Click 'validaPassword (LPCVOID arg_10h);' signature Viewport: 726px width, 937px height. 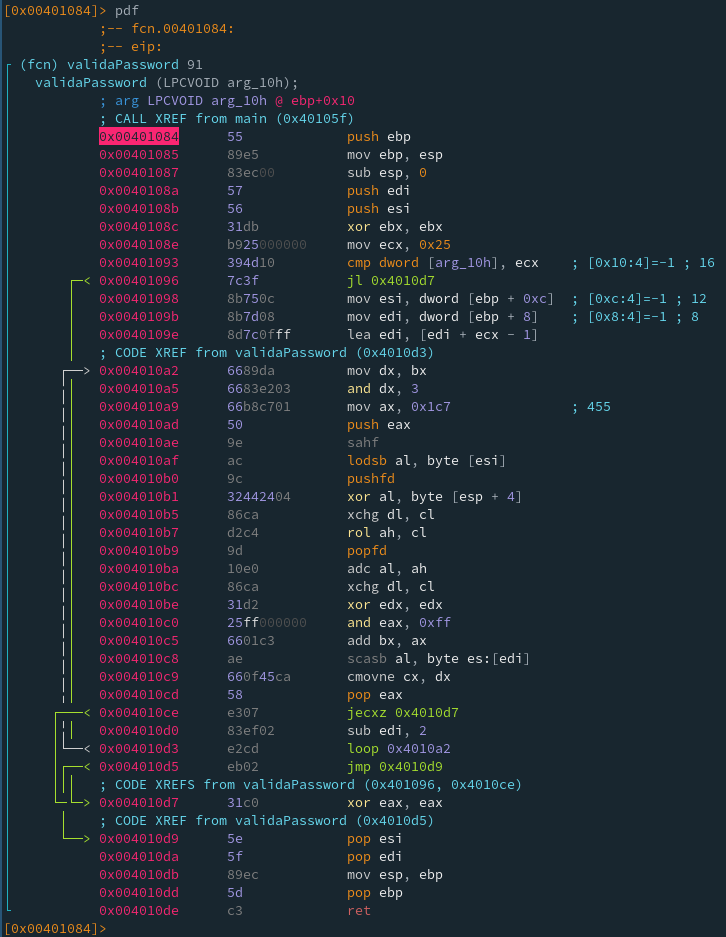167,82
